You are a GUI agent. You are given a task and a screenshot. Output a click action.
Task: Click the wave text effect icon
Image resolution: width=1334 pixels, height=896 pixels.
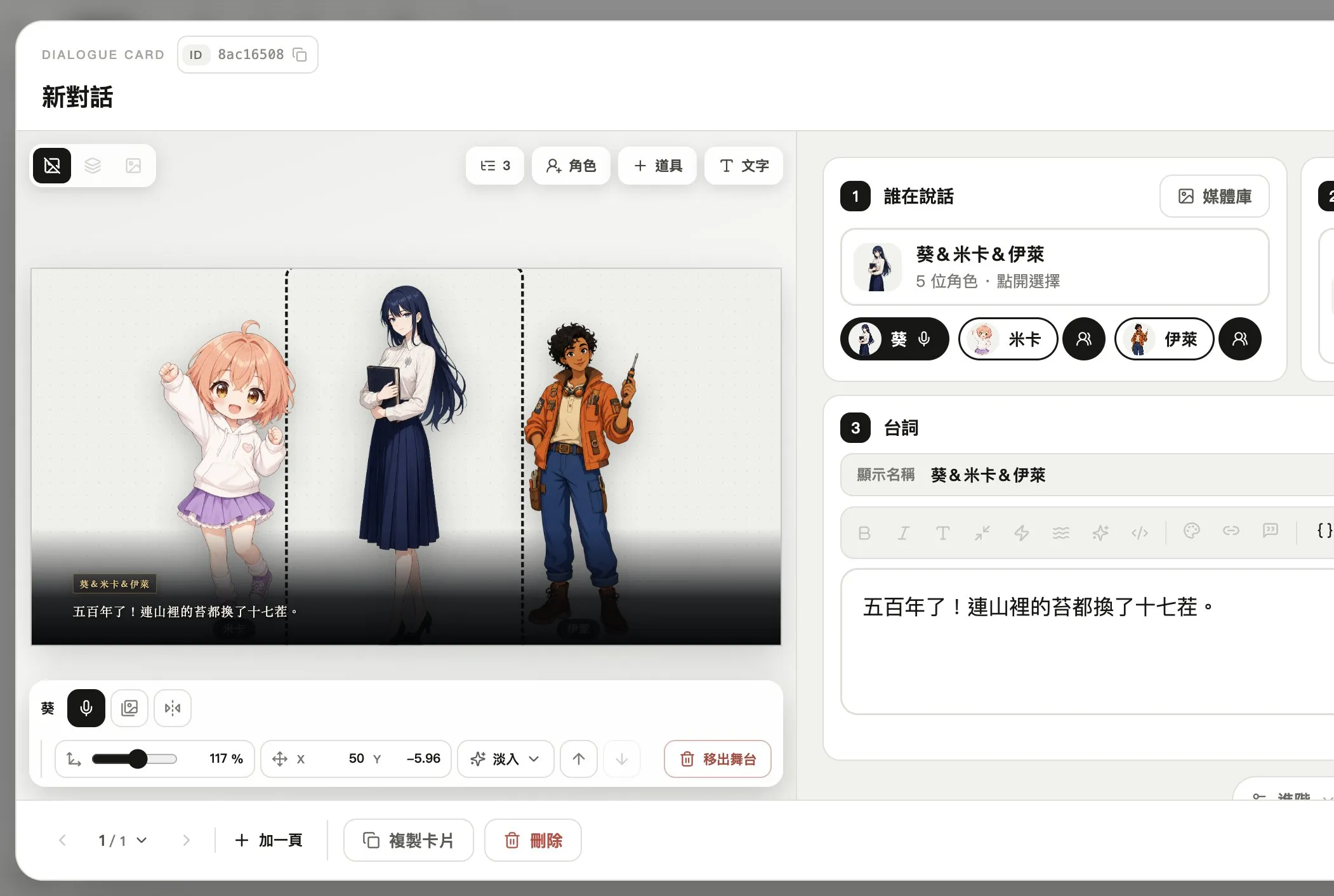click(1061, 533)
